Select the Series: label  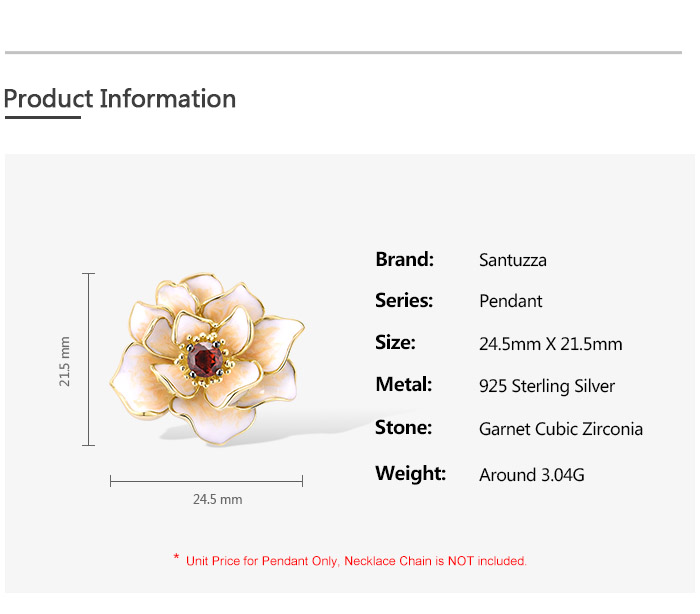pos(404,301)
